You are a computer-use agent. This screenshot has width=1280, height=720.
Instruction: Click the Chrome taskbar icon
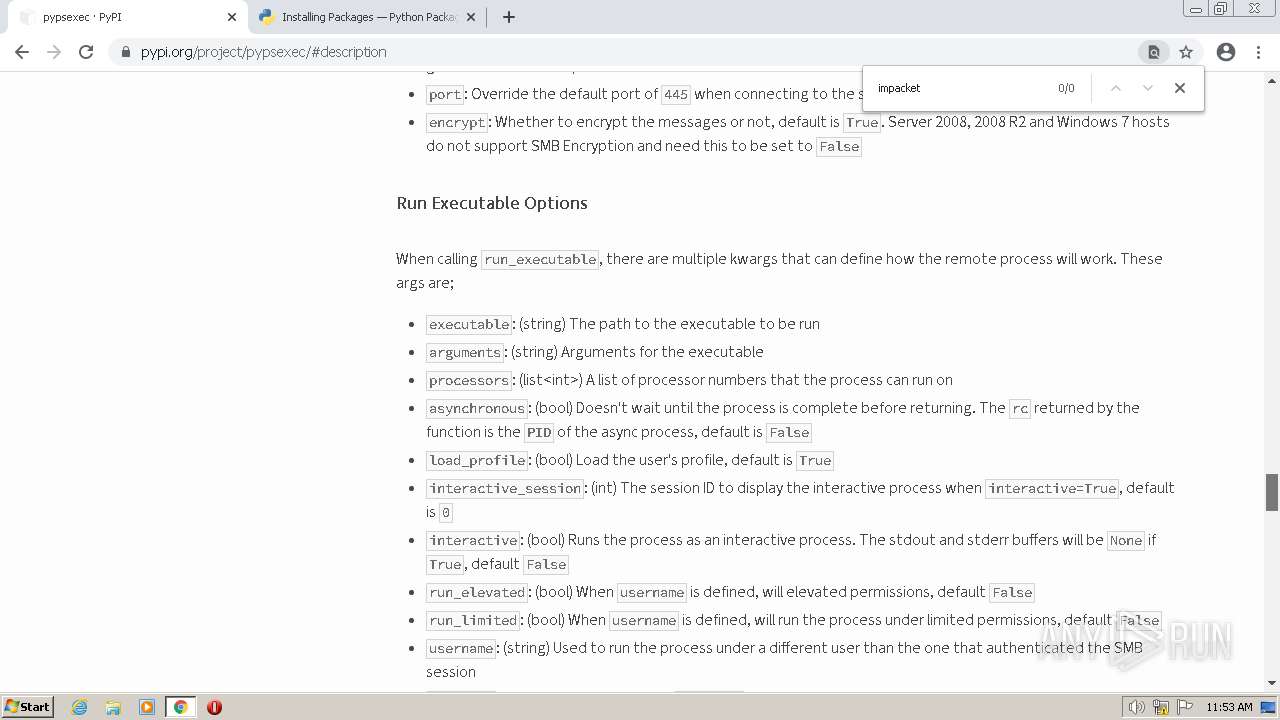[181, 707]
